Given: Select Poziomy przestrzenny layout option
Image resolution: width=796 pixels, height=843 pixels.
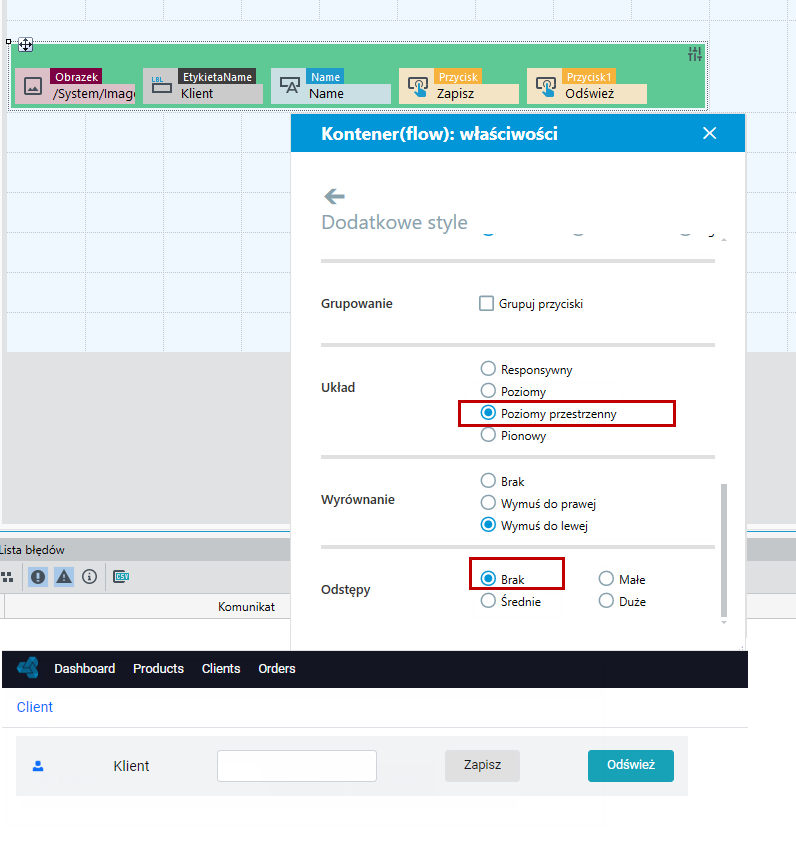Looking at the screenshot, I should [x=488, y=413].
